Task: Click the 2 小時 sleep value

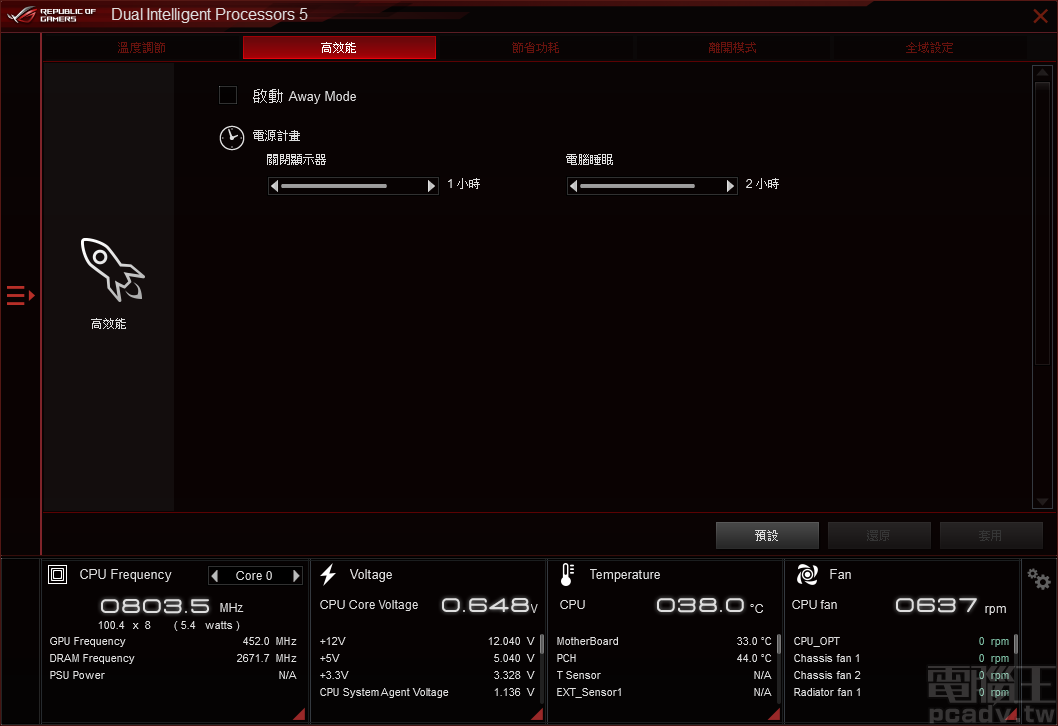Action: [762, 184]
